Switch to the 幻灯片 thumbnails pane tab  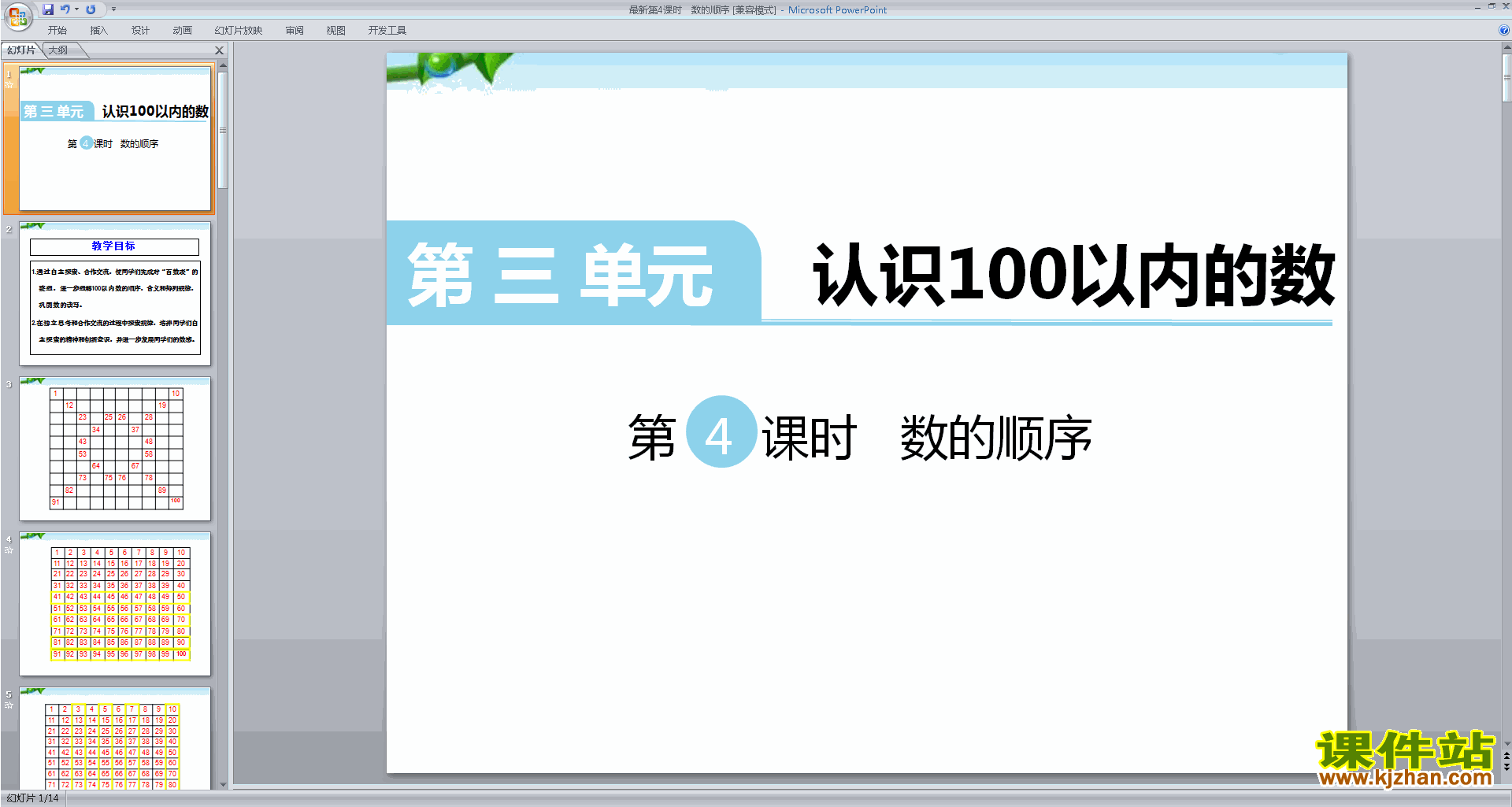pyautogui.click(x=21, y=50)
